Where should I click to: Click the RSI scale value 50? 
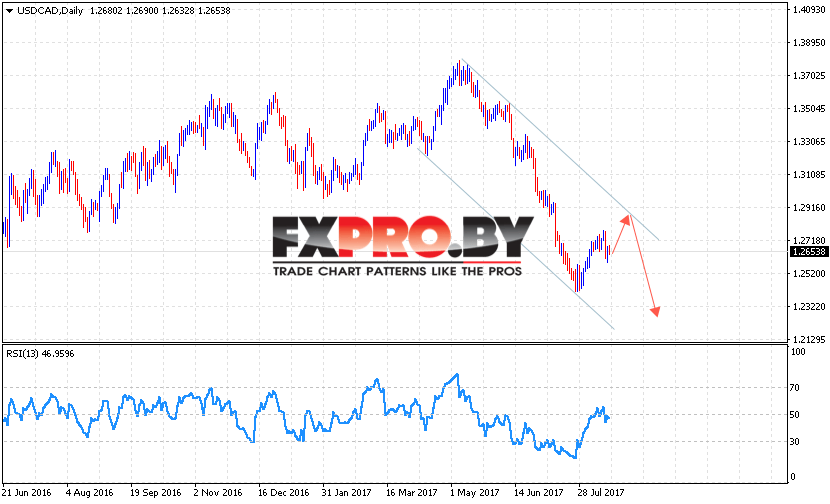[x=795, y=415]
